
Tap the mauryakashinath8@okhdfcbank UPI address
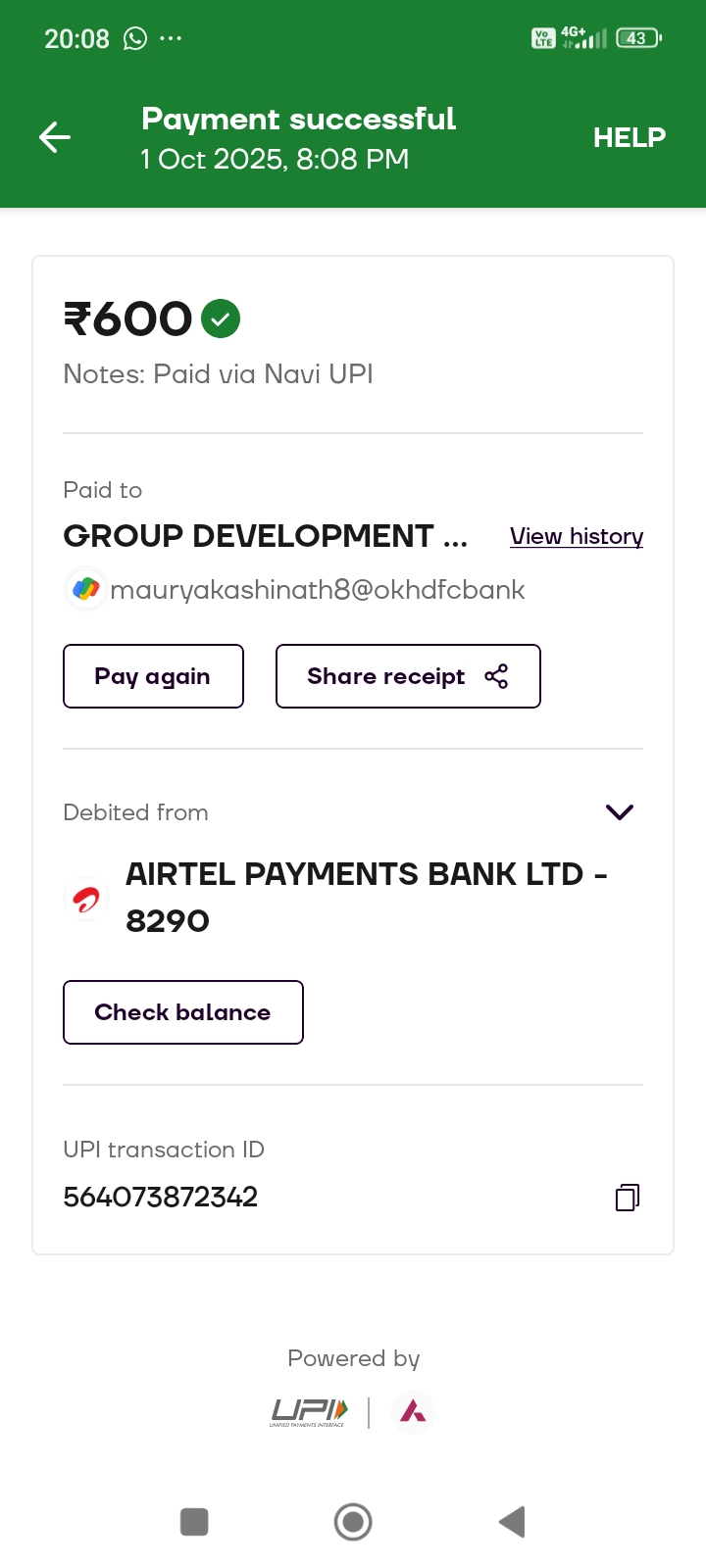click(x=318, y=590)
